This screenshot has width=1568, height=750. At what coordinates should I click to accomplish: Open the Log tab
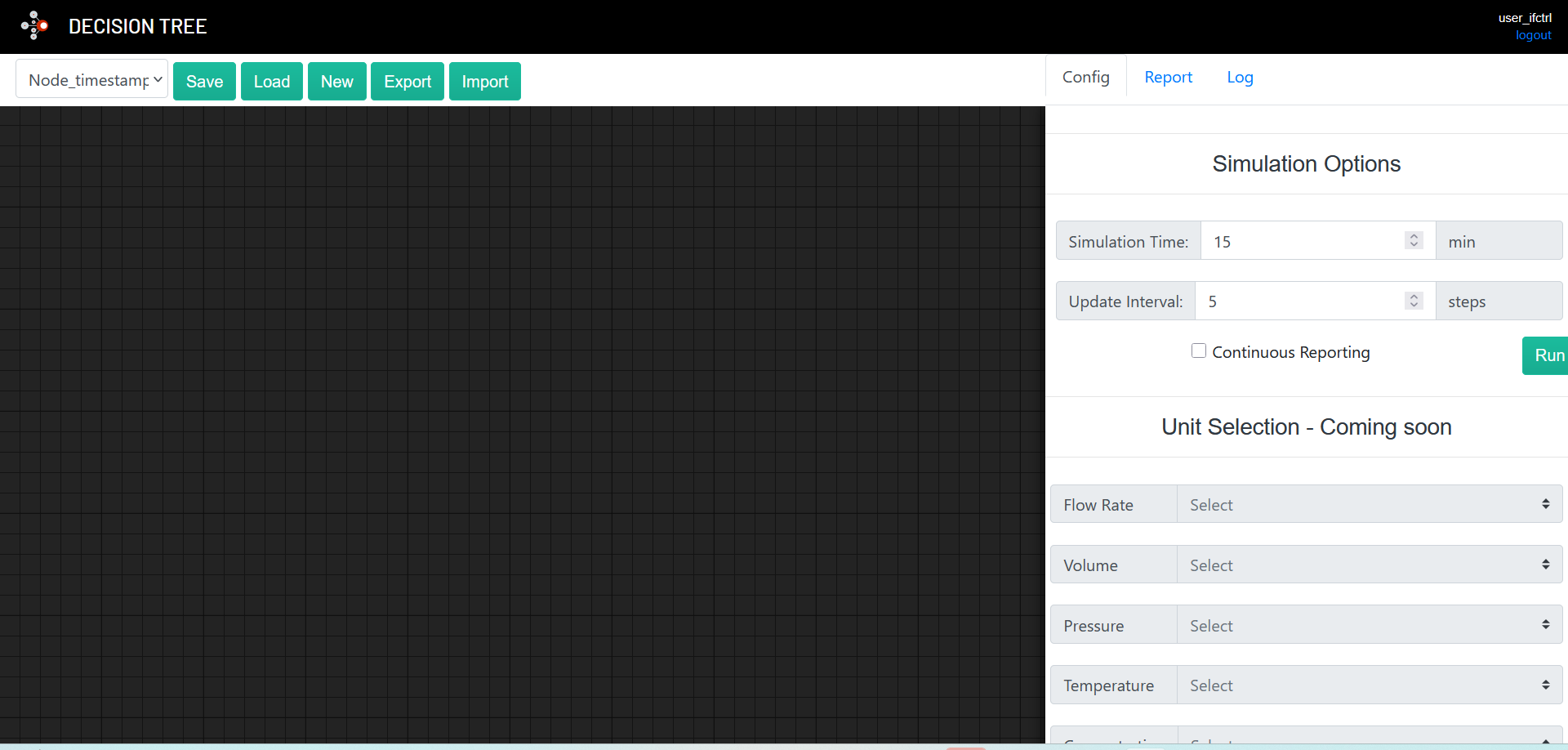(x=1240, y=78)
